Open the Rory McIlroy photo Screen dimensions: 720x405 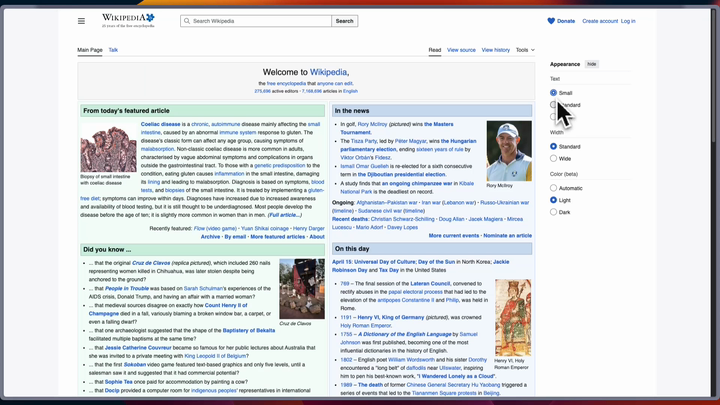pos(509,151)
